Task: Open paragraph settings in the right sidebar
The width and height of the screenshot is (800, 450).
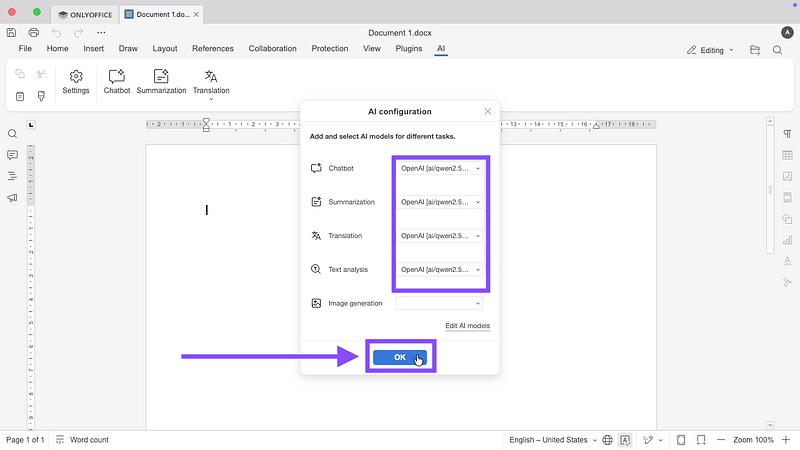Action: (787, 134)
